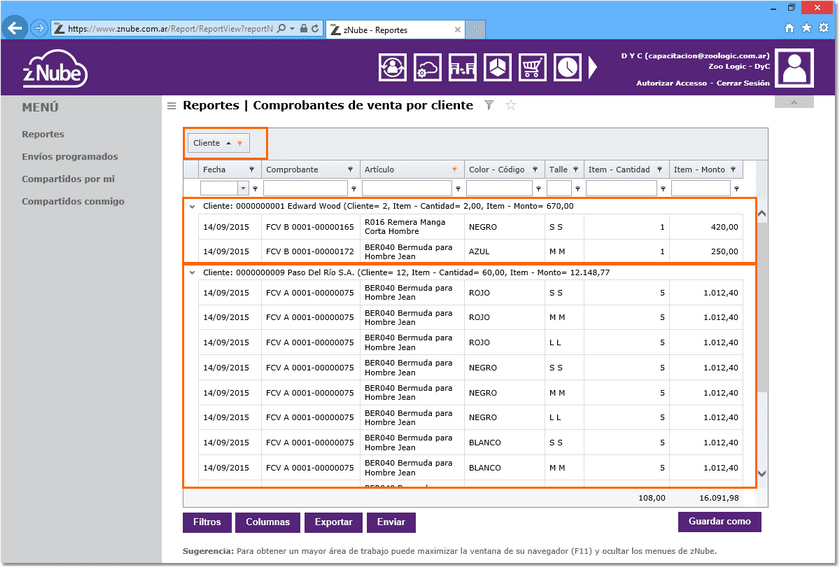
Task: Open browser favorites star icon
Action: 806,28
